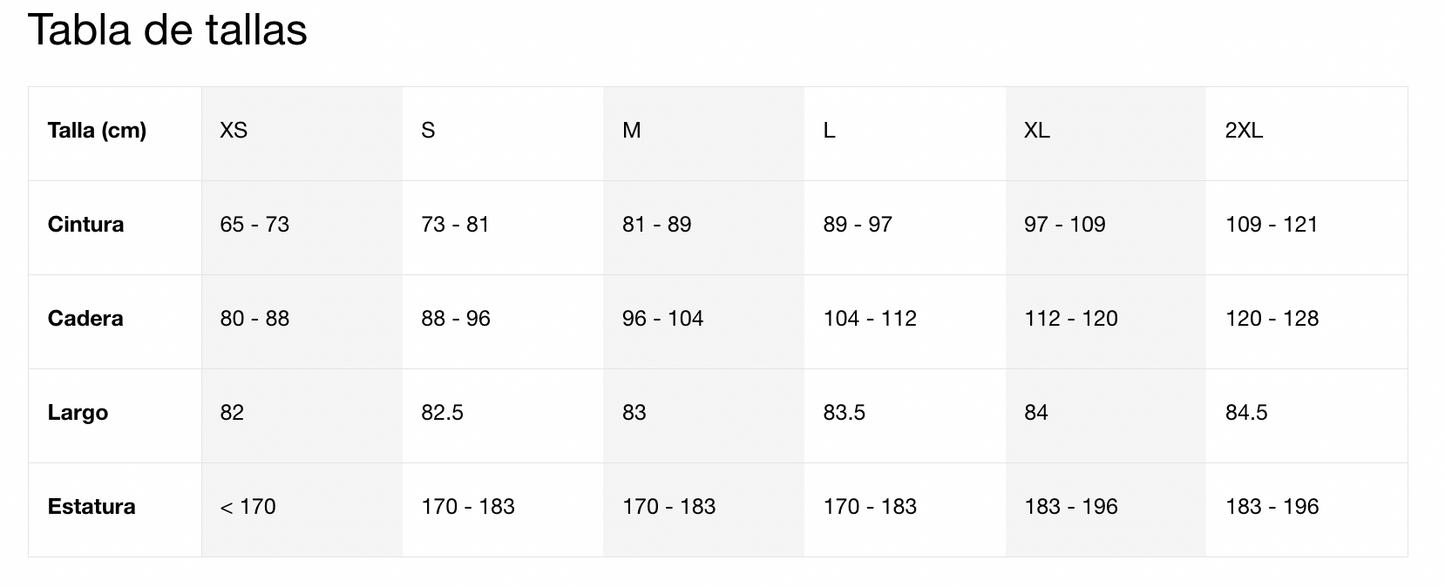Select the XL size column header

click(x=1037, y=131)
